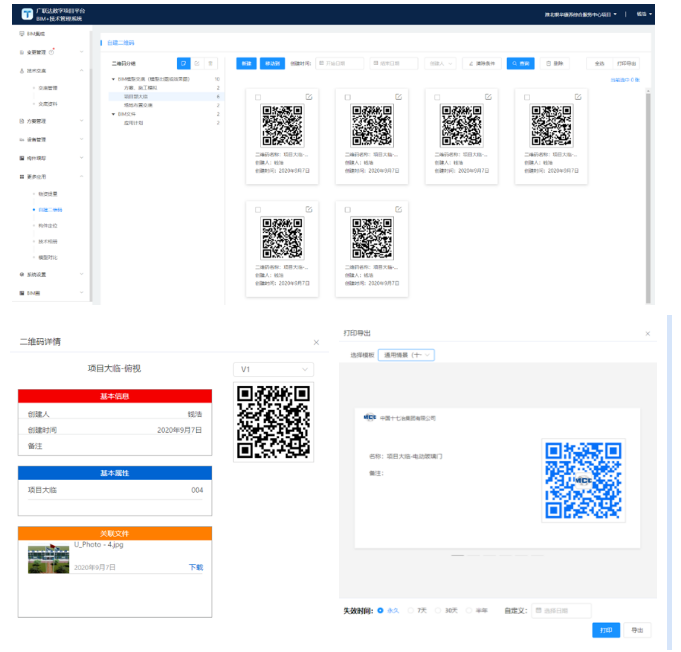Click the magnifier icon in the blue 查询 button
This screenshot has width=681, height=652.
[515, 63]
